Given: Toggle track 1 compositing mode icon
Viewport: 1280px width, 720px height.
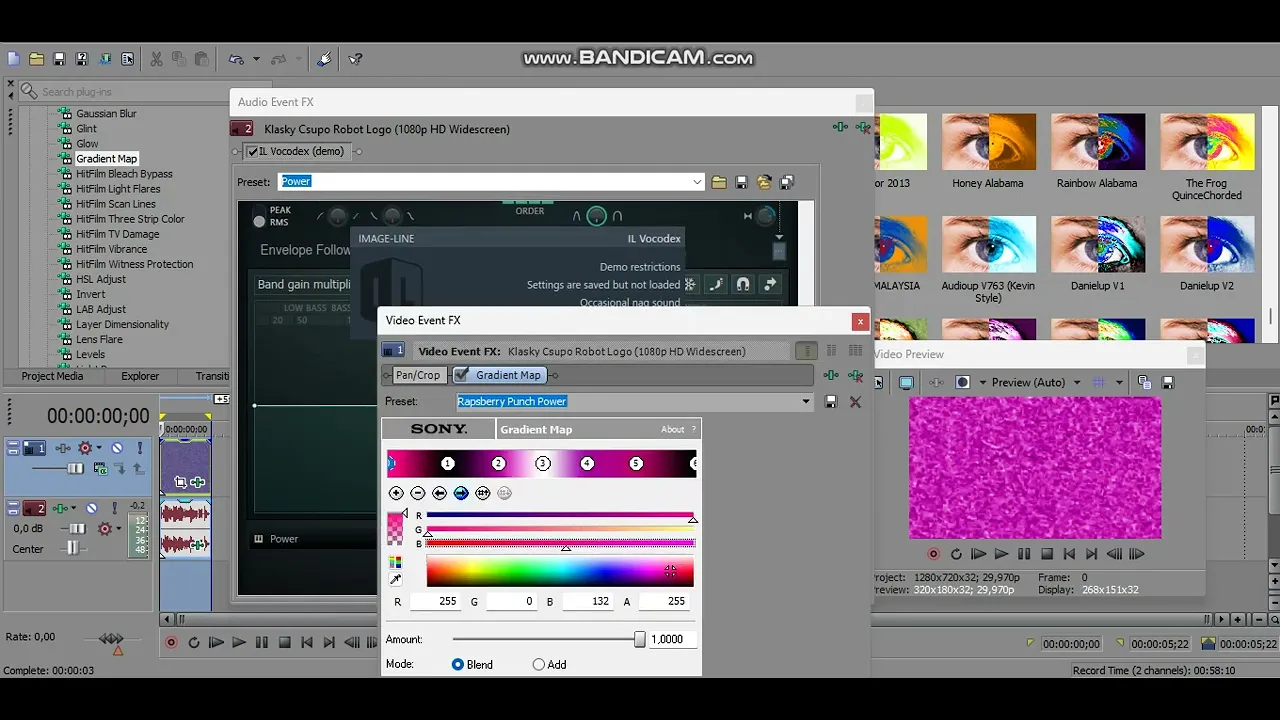Looking at the screenshot, I should [101, 468].
